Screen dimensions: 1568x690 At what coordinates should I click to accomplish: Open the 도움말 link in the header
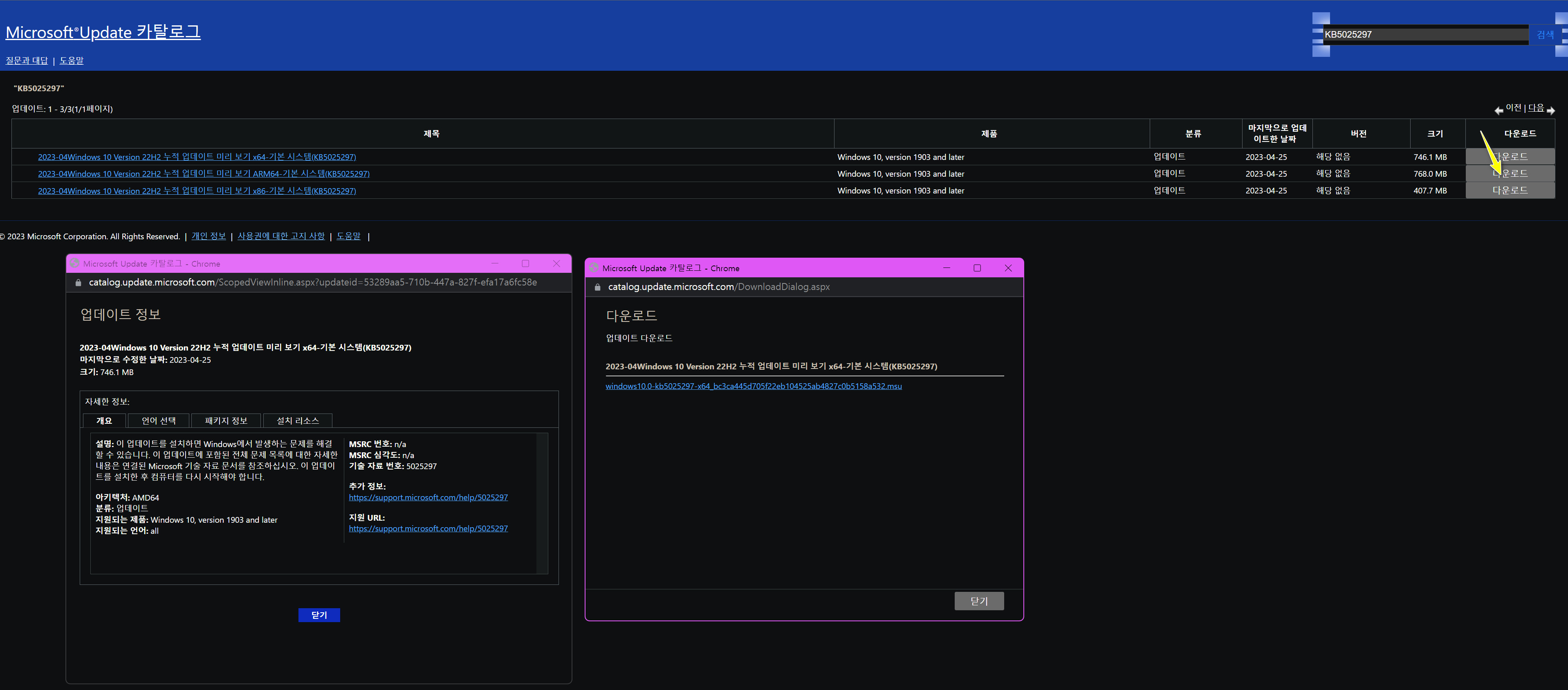(72, 60)
